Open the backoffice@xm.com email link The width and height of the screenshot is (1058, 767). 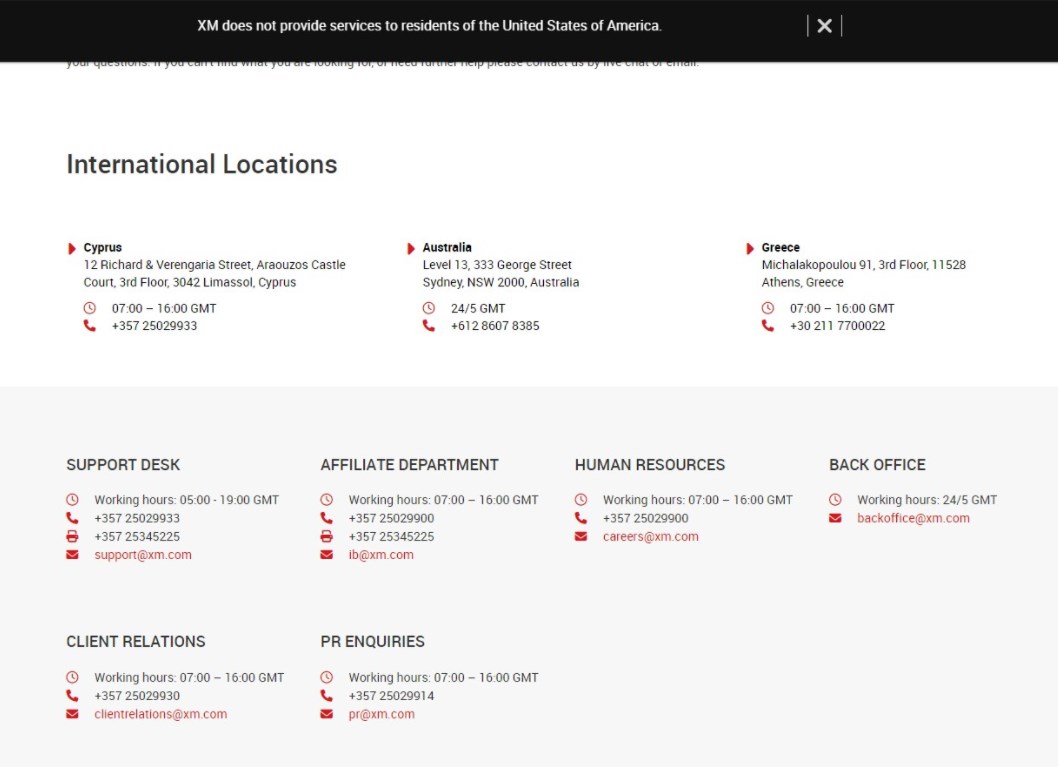point(913,518)
